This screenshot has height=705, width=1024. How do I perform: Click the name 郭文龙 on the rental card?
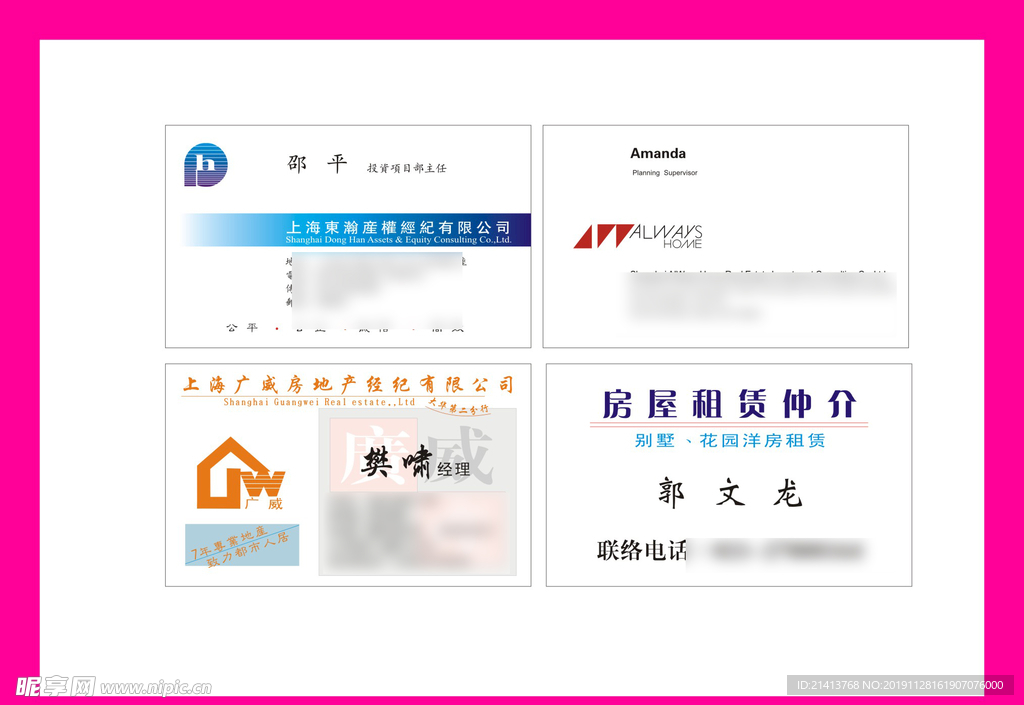click(729, 493)
